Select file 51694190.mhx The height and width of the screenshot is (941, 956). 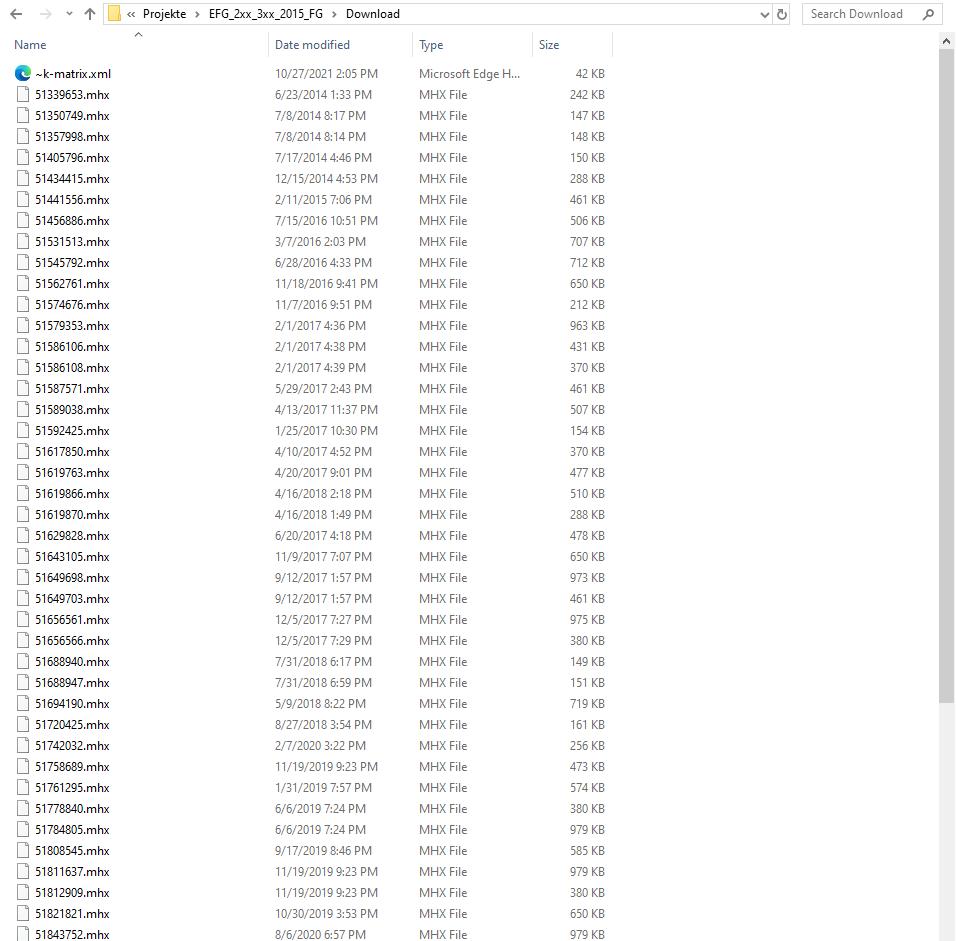(72, 704)
